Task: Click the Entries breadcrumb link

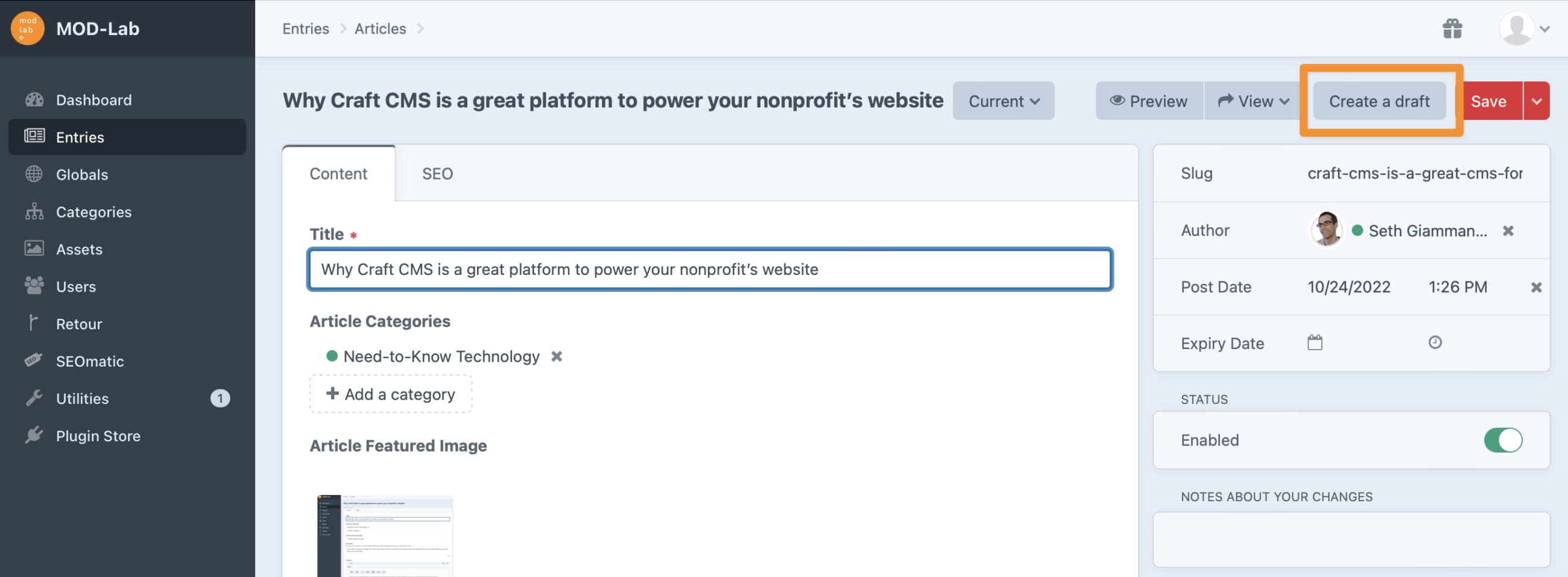Action: pyautogui.click(x=306, y=28)
